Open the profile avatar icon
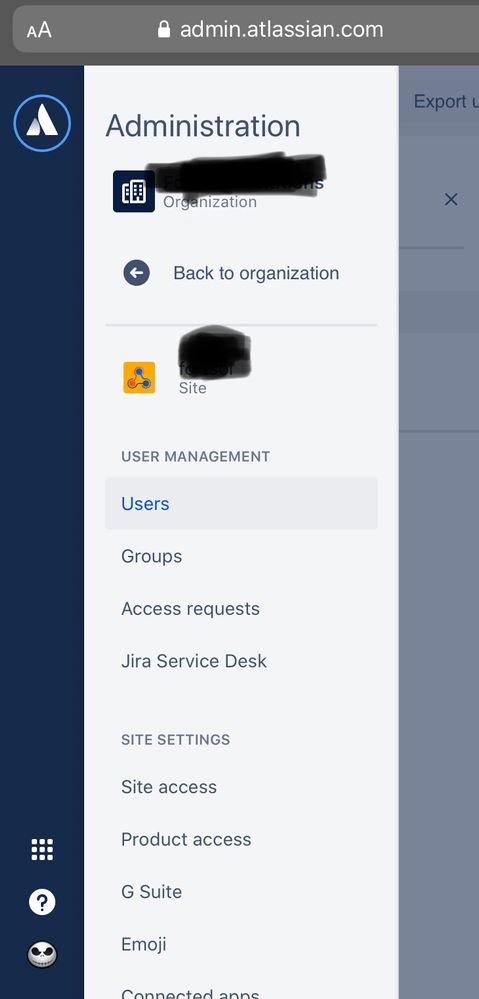 [42, 954]
